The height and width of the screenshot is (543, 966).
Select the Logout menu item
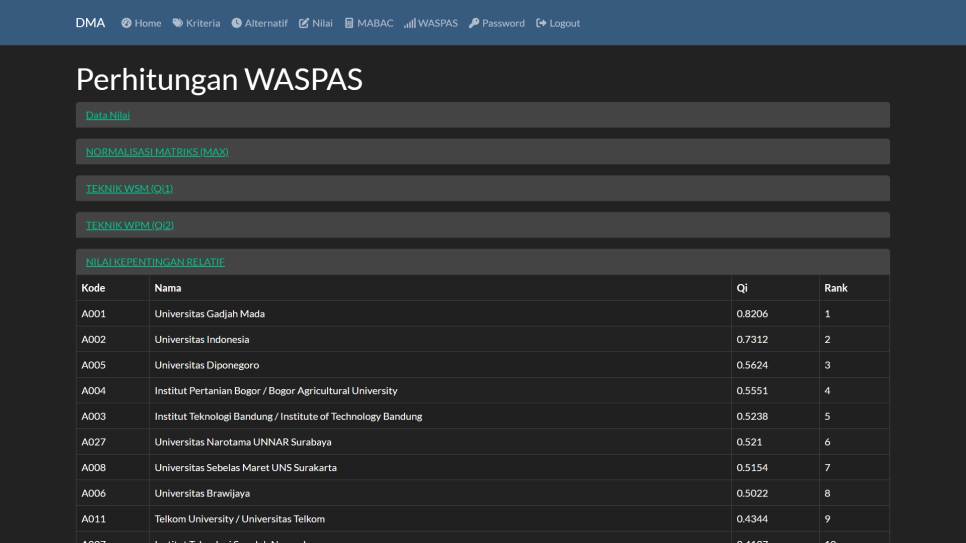click(x=558, y=23)
